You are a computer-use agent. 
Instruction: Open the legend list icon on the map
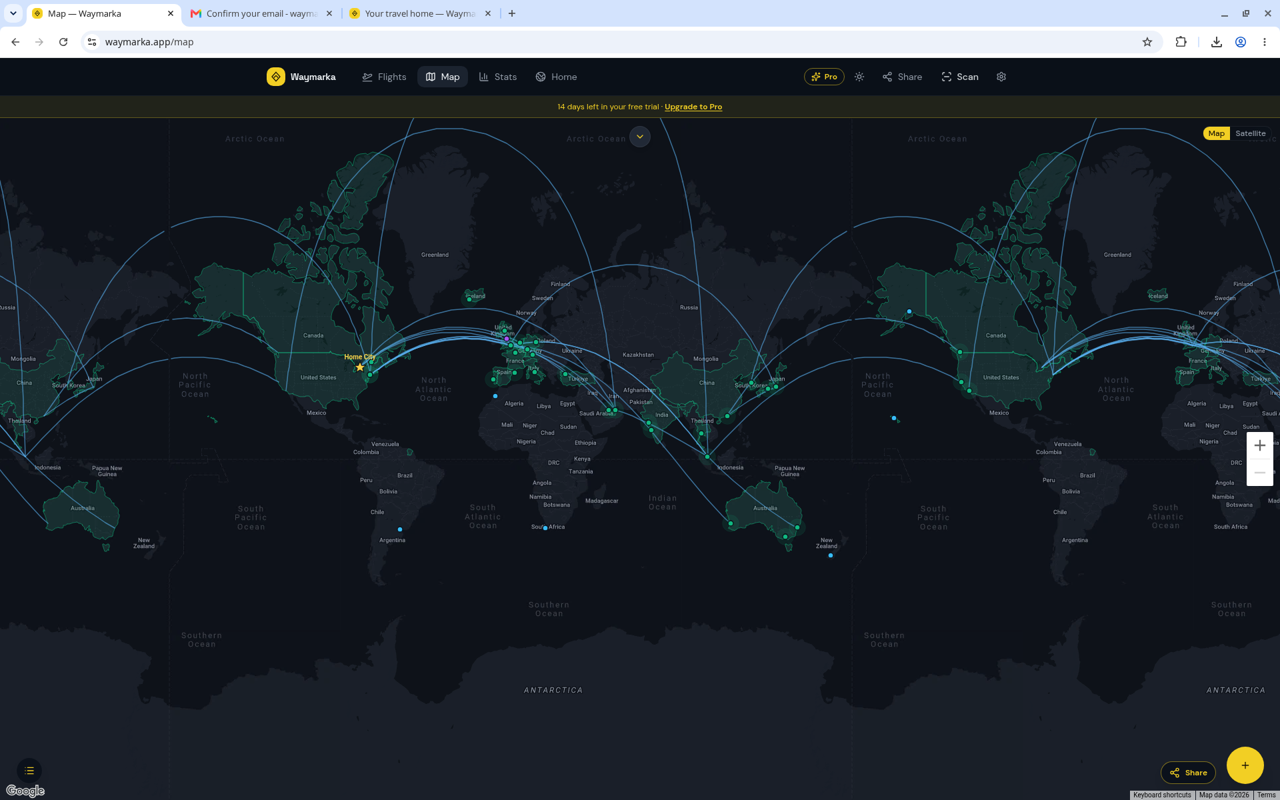[29, 771]
